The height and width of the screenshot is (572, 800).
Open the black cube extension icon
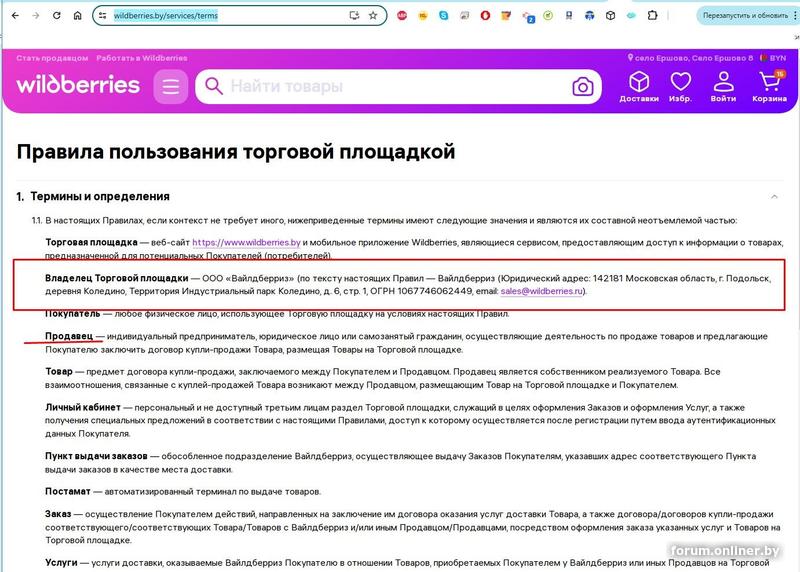[610, 15]
